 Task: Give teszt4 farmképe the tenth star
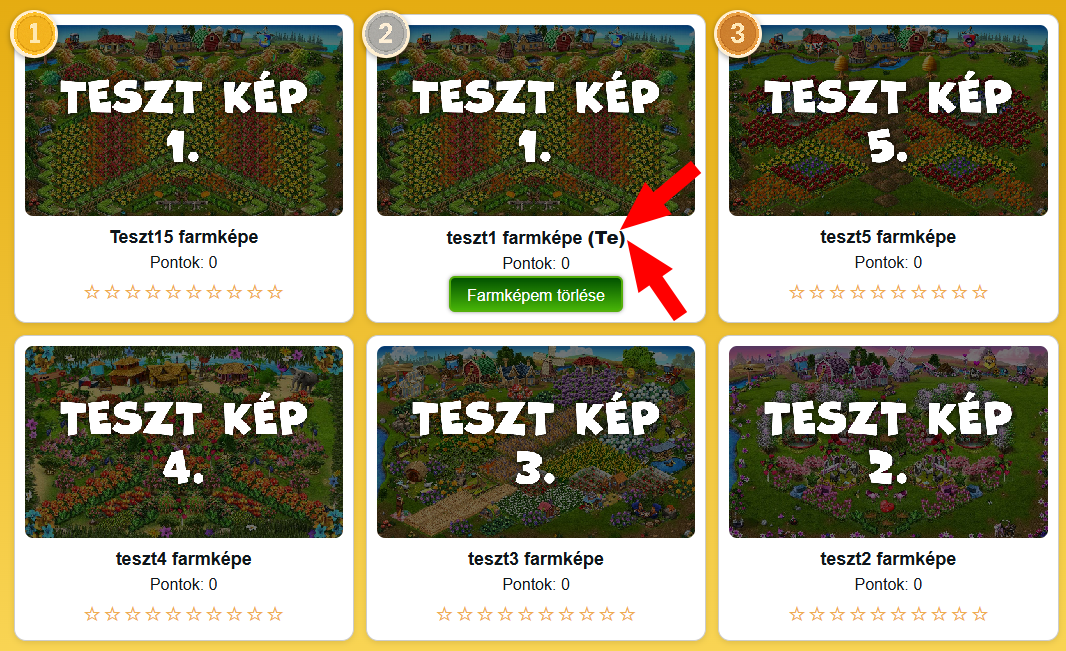coord(275,614)
